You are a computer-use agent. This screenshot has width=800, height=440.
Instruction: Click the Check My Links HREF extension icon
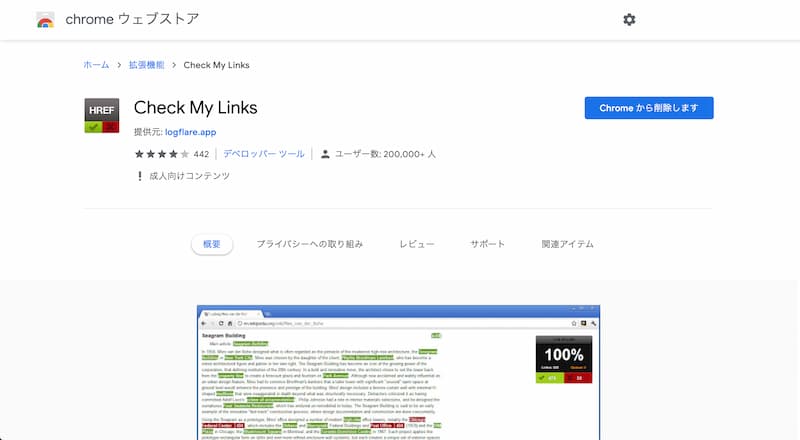(x=102, y=115)
